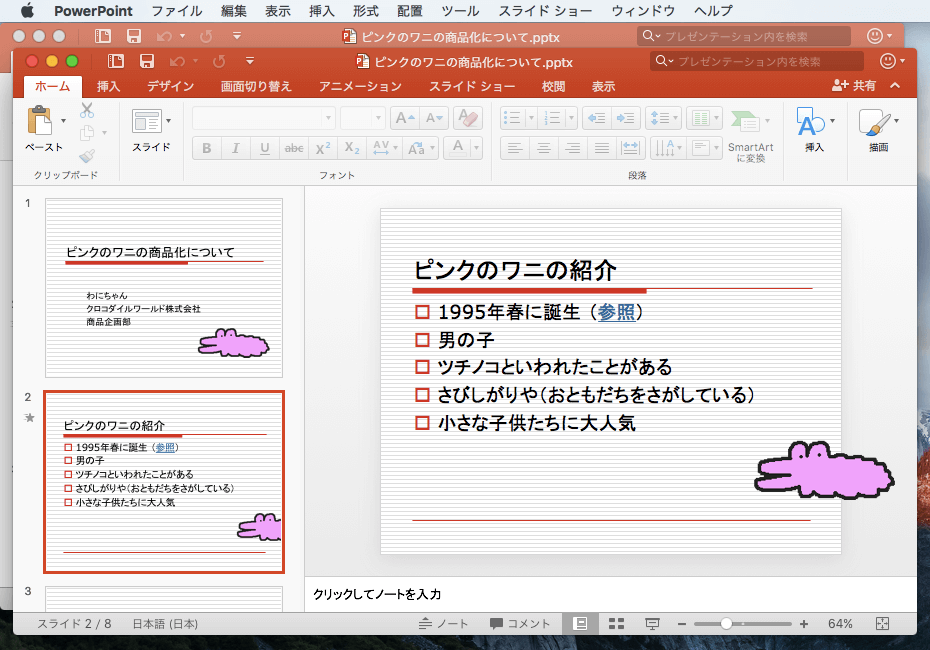
Task: Click Convert to SmartArt button
Action: pyautogui.click(x=750, y=136)
